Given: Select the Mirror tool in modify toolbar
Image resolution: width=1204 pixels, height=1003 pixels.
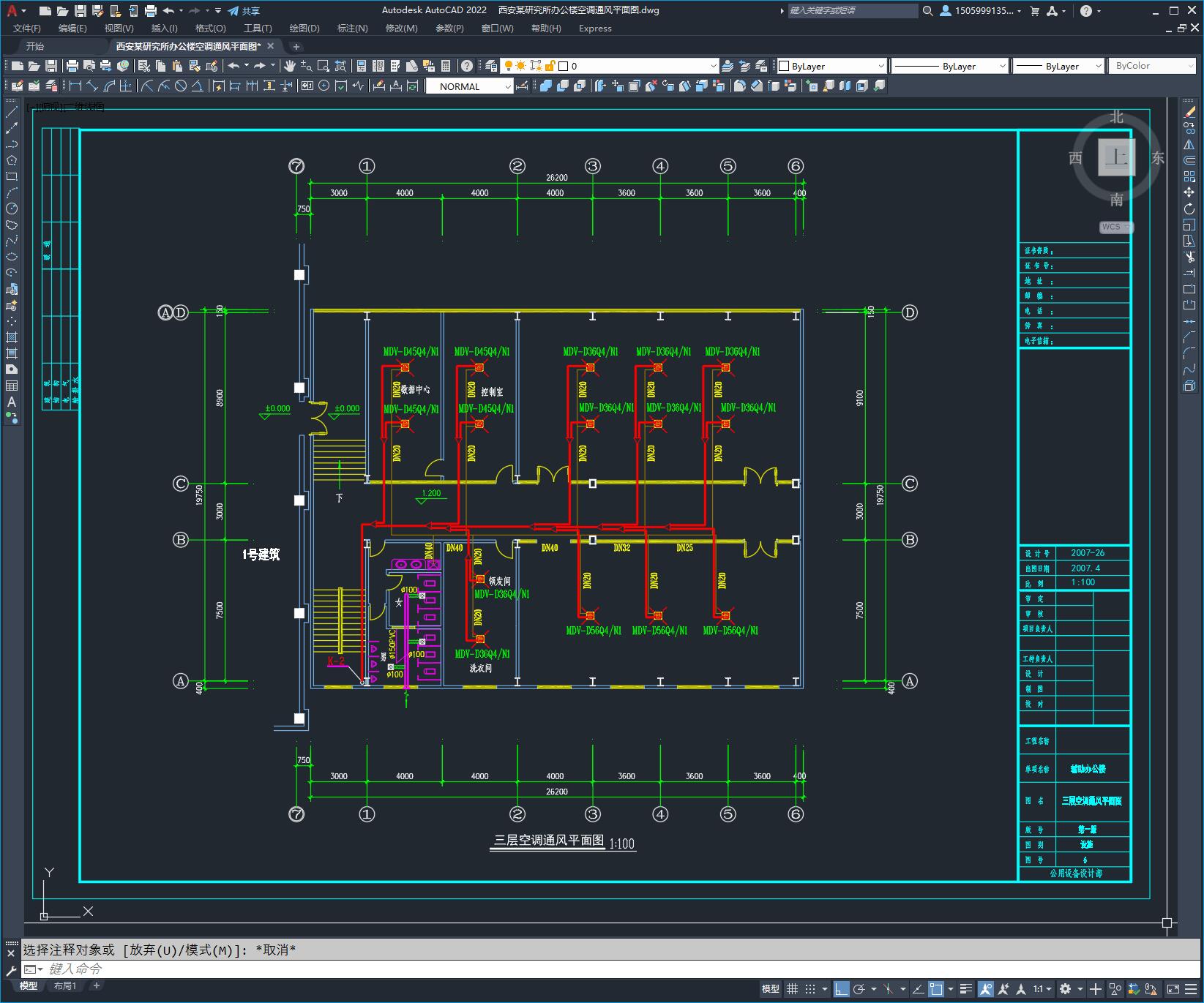Looking at the screenshot, I should [1189, 144].
